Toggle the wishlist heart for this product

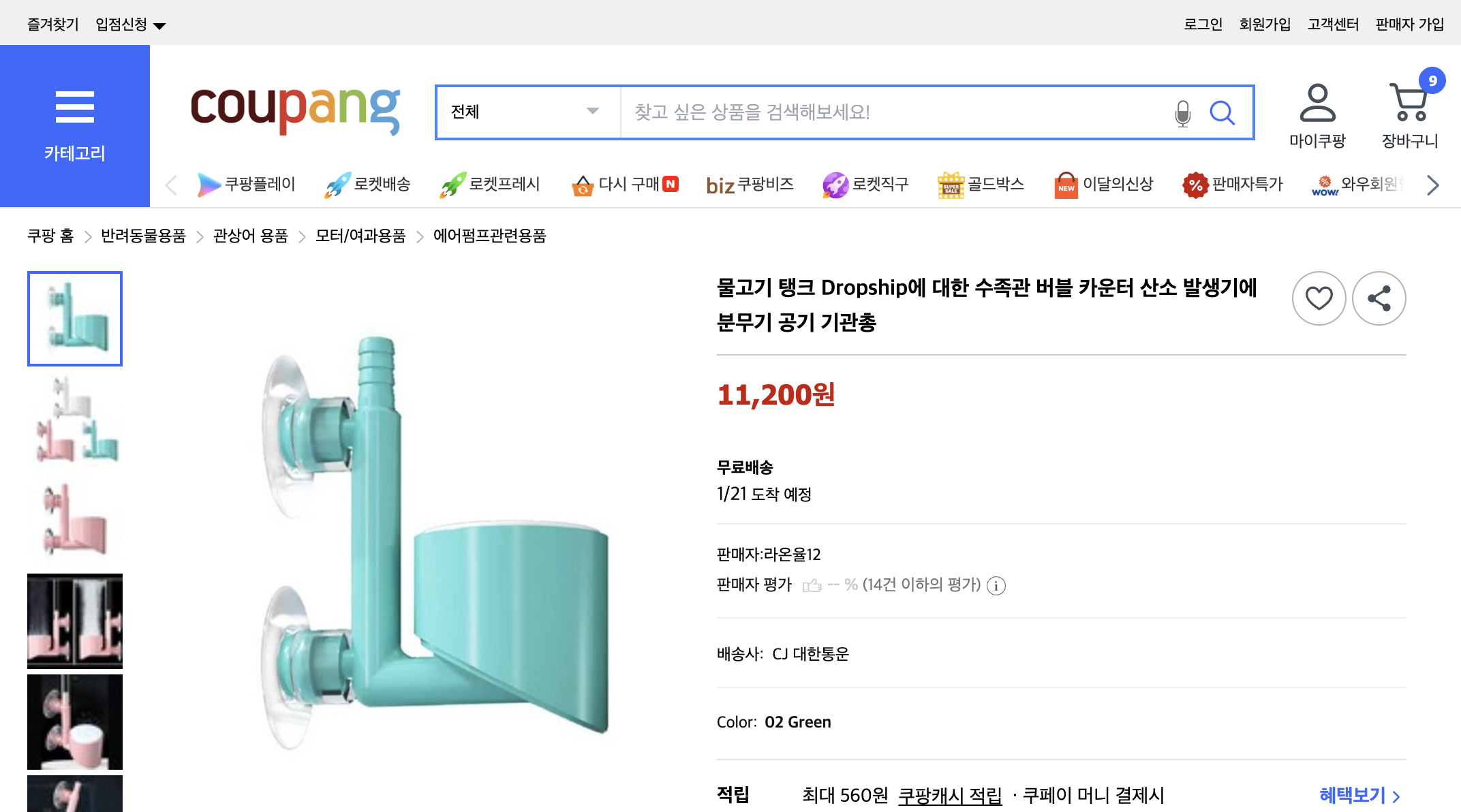[x=1319, y=298]
